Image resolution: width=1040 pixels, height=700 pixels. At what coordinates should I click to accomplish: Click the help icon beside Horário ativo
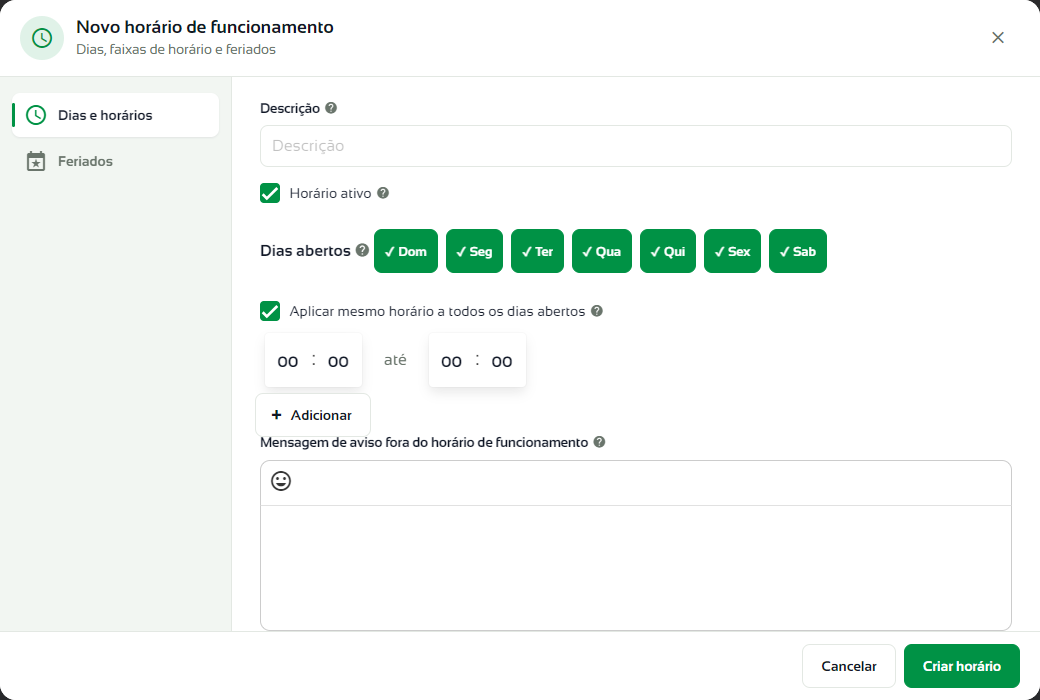383,192
